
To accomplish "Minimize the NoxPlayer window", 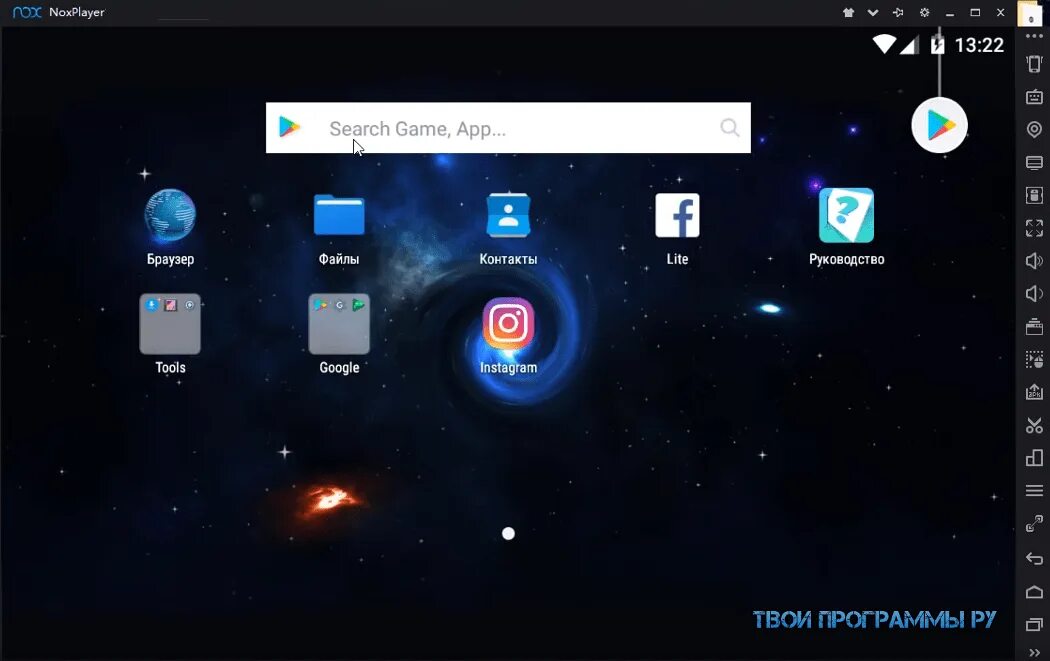I will click(950, 13).
